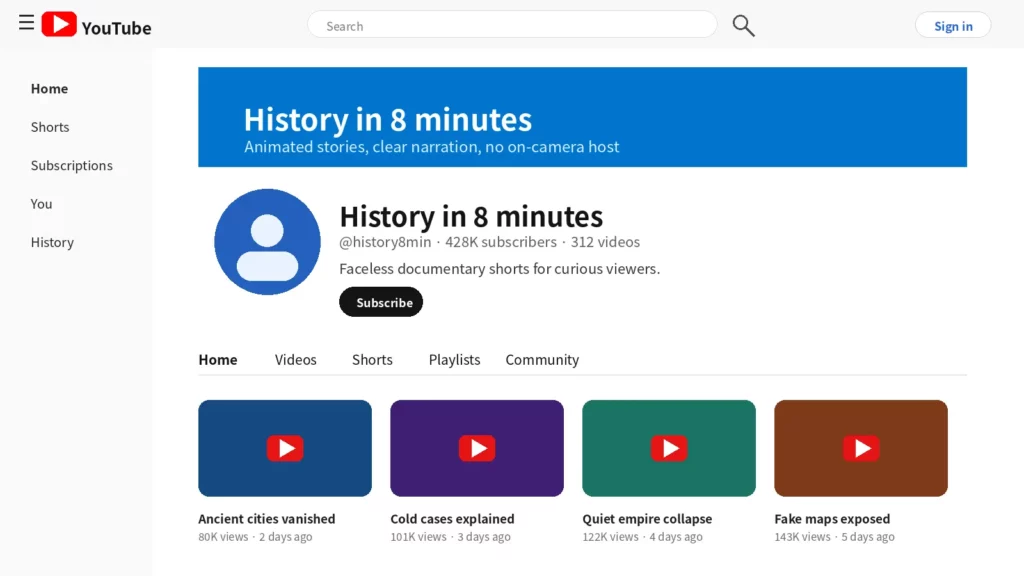The width and height of the screenshot is (1024, 576).
Task: Click the blue channel banner image
Action: point(583,117)
